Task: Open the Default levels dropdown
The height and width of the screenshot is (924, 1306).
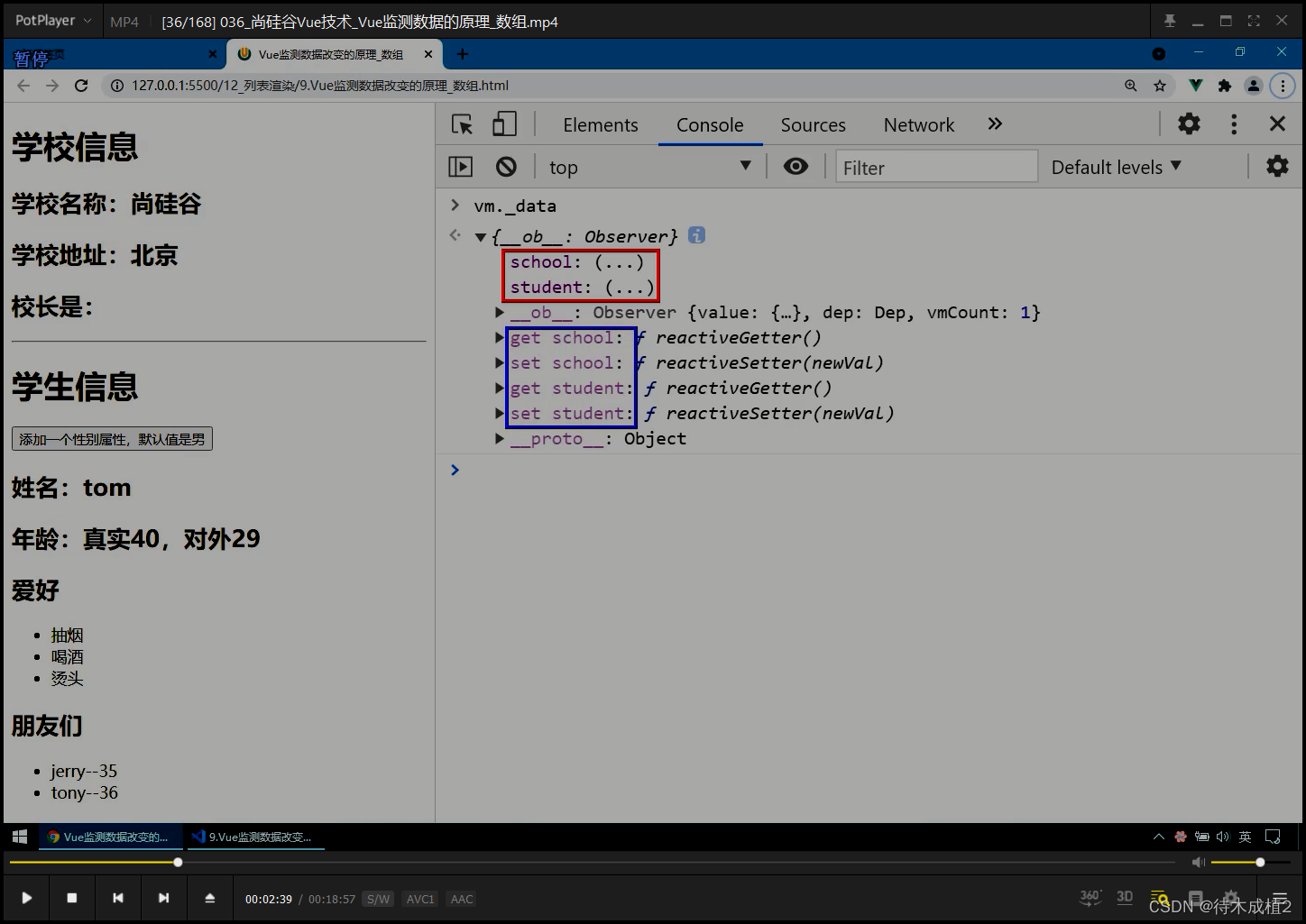Action: (1116, 168)
